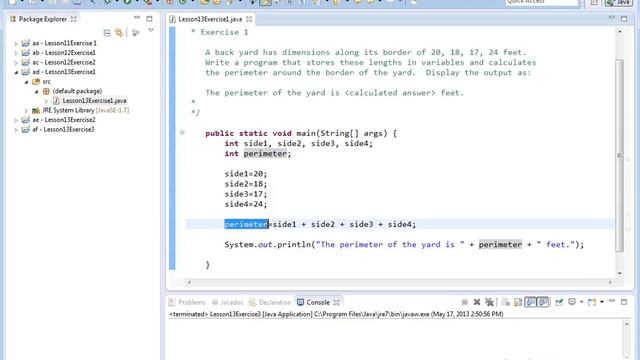The width and height of the screenshot is (640, 360).
Task: Toggle Pin Console
Action: tap(559, 302)
